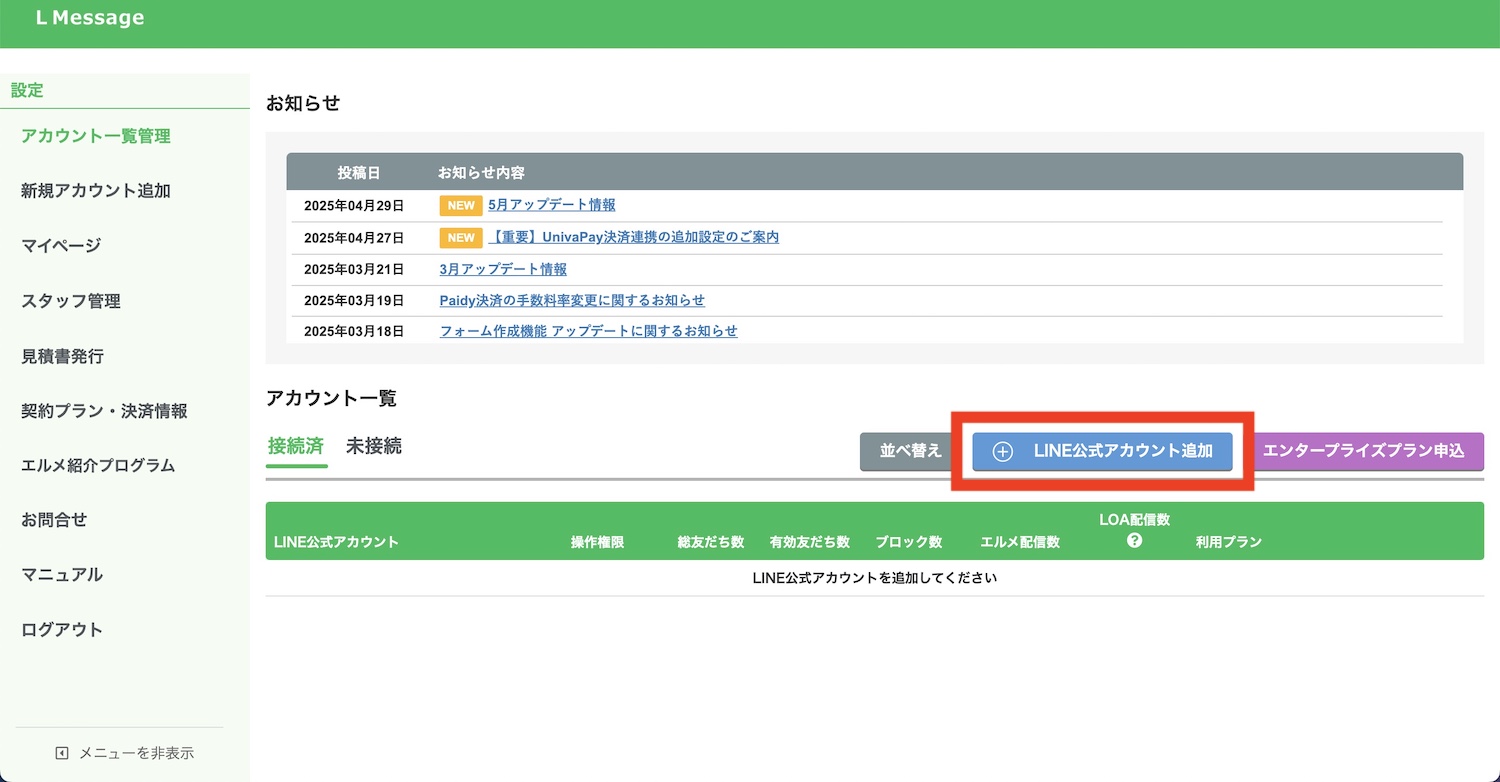Click the plus icon in LINE公式アカウント追加
This screenshot has height=782, width=1500.
(1002, 451)
